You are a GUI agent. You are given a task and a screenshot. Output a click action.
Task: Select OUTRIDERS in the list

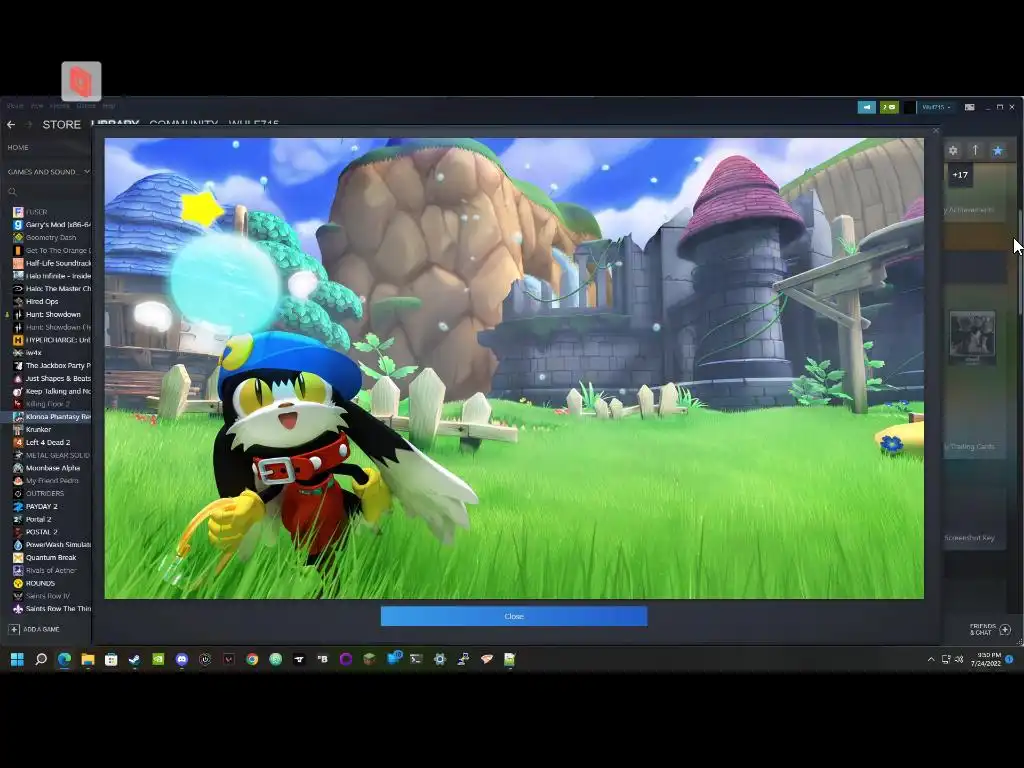[52, 494]
